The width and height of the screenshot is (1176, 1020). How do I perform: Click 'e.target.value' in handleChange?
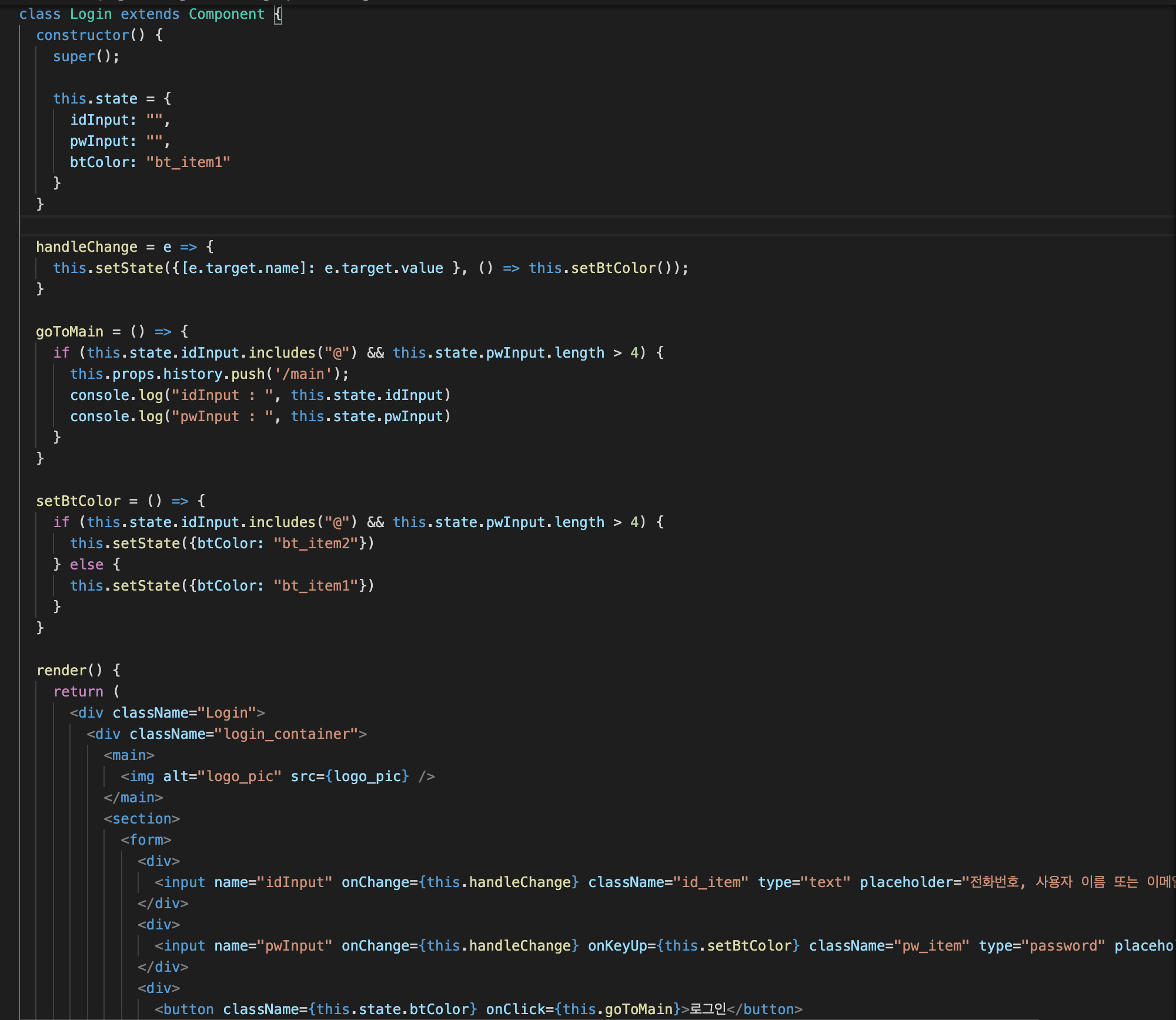coord(384,268)
